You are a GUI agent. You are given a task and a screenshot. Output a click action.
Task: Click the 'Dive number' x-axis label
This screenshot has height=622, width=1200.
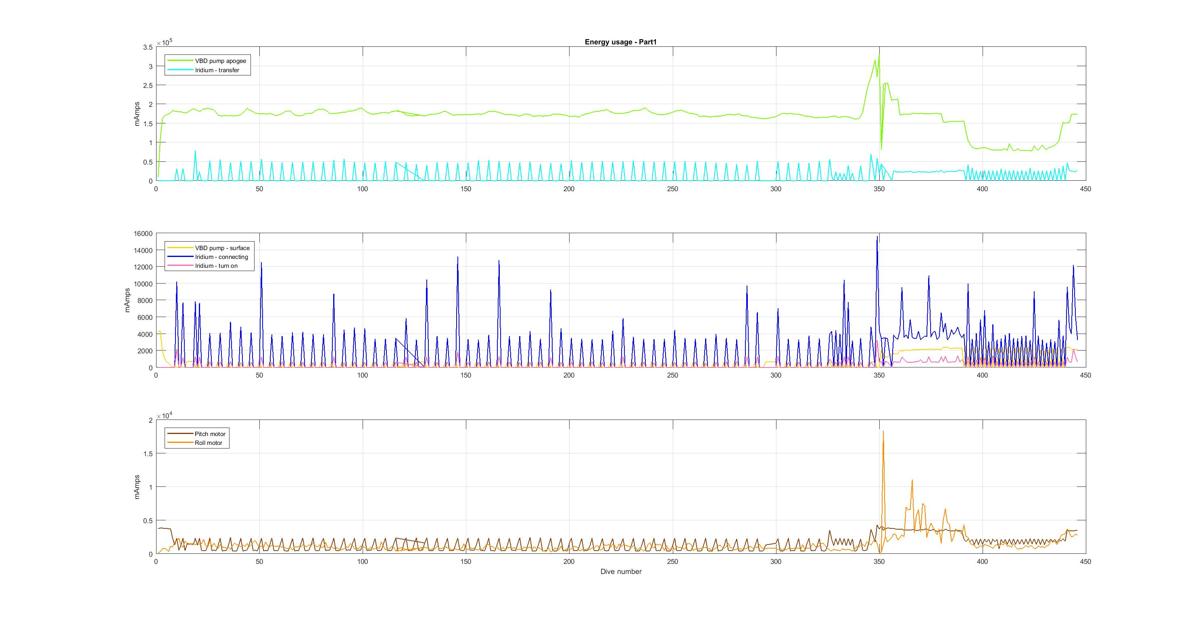point(620,572)
